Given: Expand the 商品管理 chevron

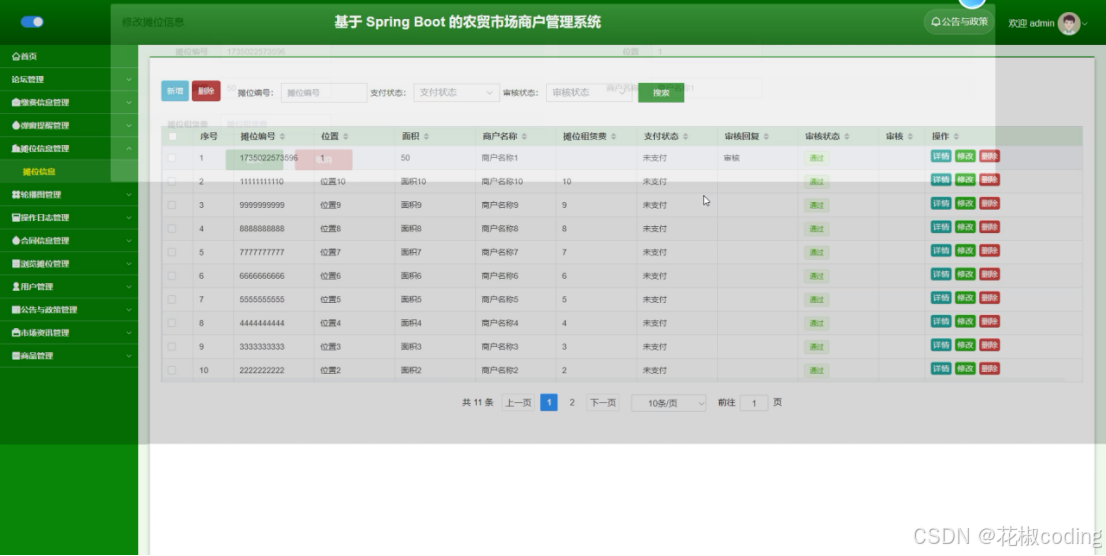Looking at the screenshot, I should click(129, 356).
